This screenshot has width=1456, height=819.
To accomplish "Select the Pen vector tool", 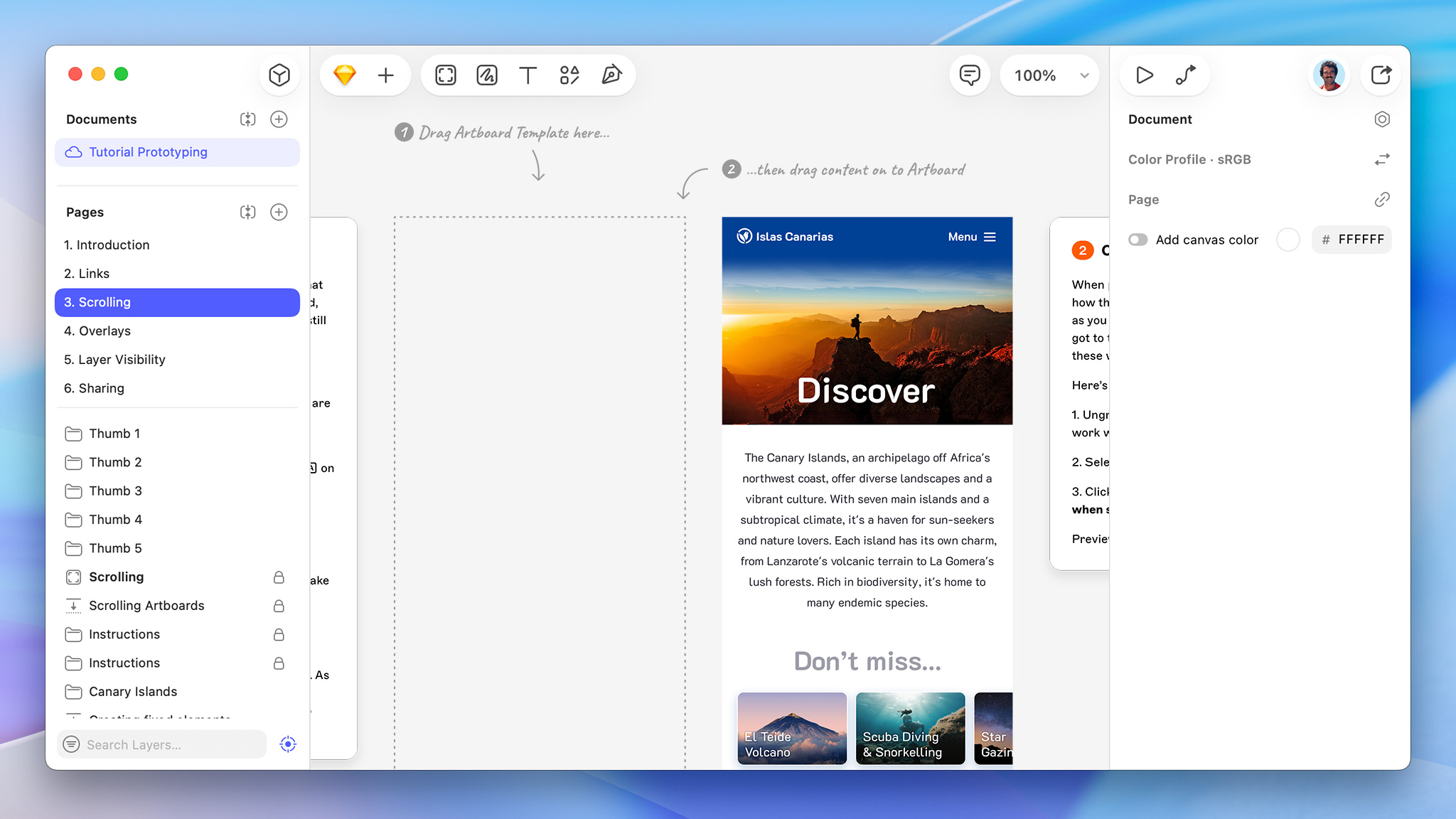I will [611, 75].
